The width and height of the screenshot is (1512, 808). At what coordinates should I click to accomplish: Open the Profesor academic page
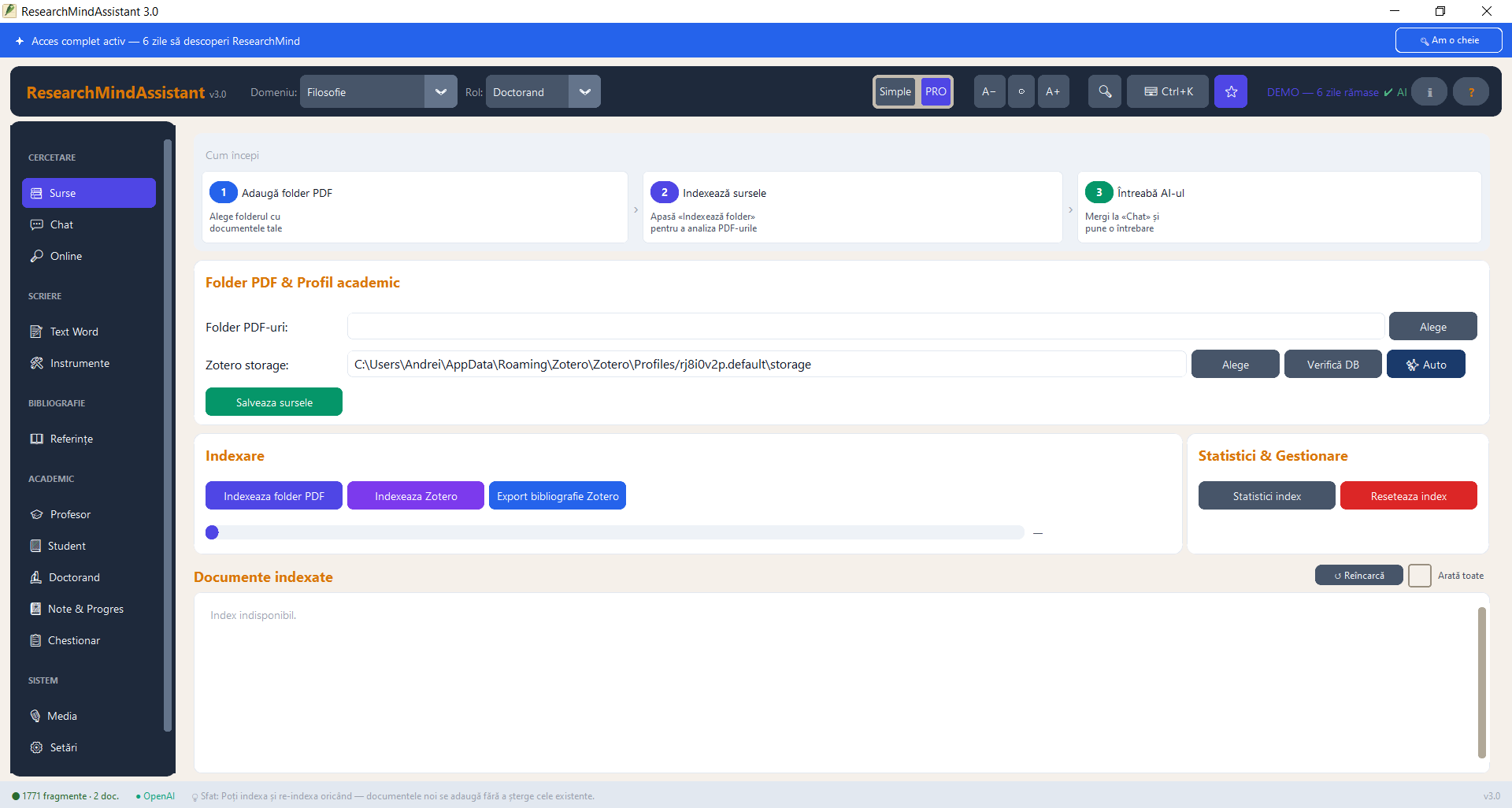pos(89,514)
